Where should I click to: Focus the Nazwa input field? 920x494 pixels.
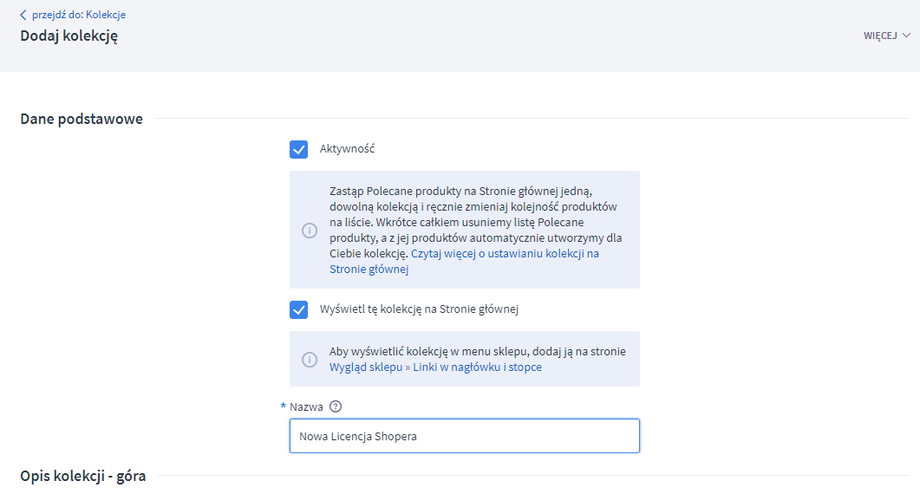click(x=464, y=436)
